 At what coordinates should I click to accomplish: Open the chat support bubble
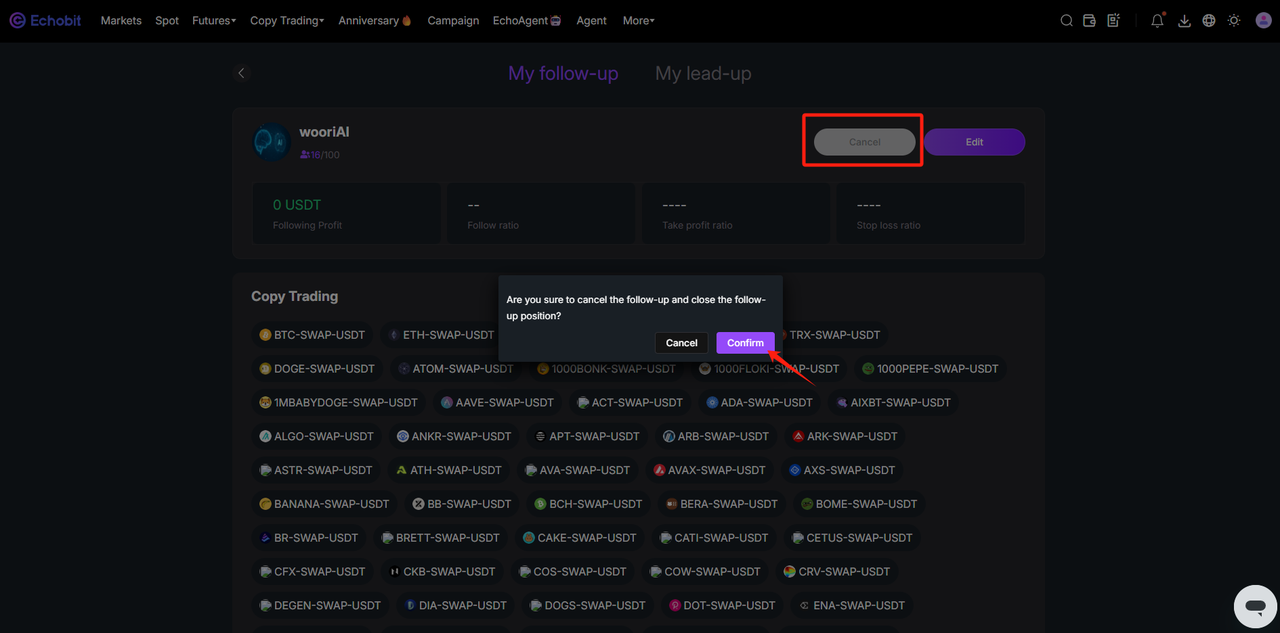[1254, 606]
